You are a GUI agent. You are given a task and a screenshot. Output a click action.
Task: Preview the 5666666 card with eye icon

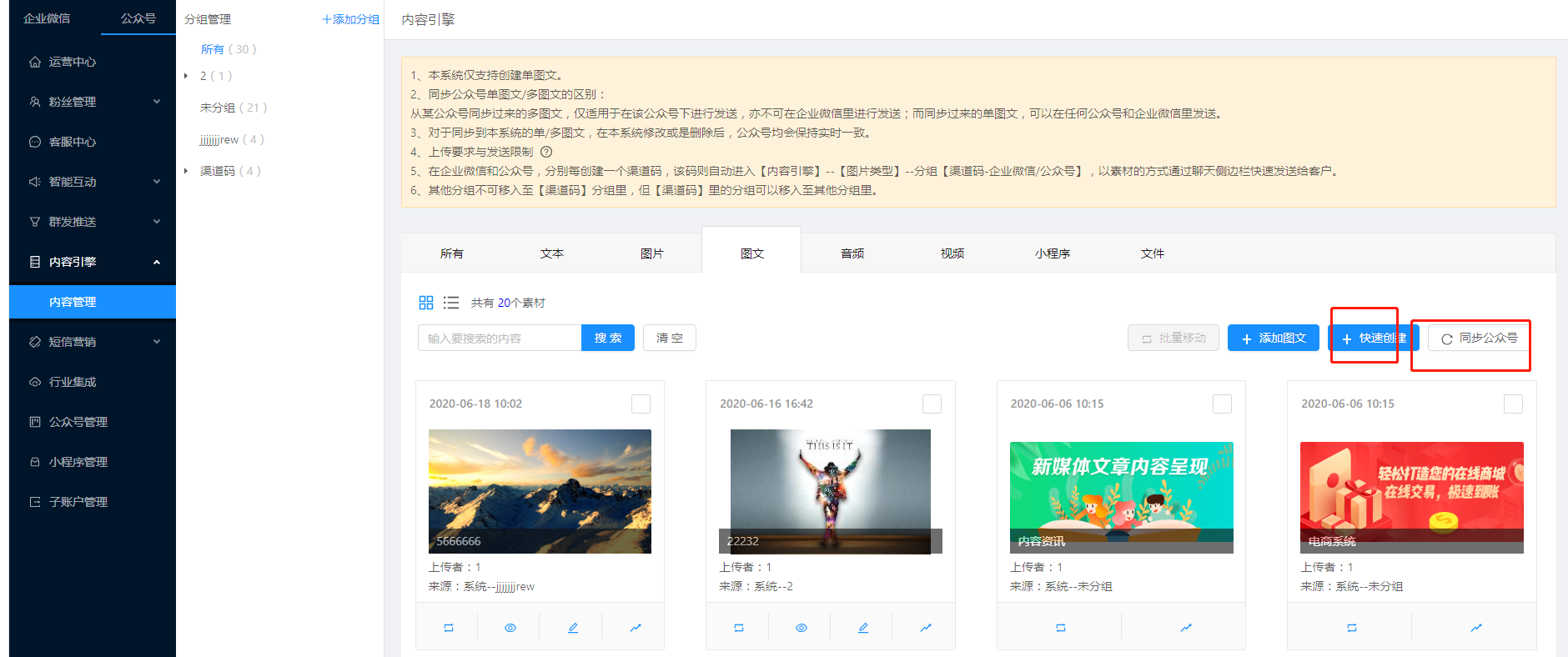pyautogui.click(x=510, y=628)
